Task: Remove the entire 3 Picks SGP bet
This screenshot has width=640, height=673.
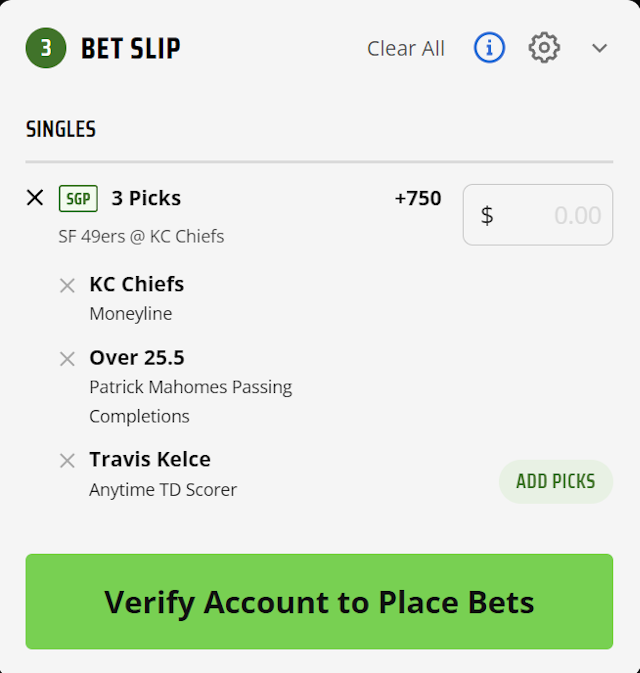Action: pyautogui.click(x=35, y=198)
